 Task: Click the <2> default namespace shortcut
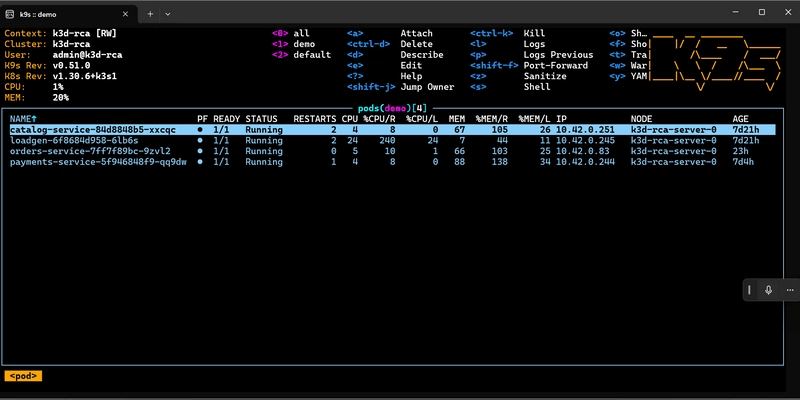(301, 55)
